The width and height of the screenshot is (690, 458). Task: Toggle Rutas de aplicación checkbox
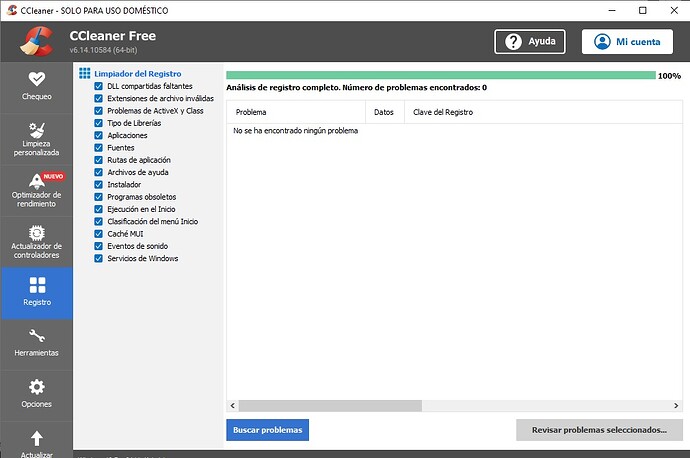point(99,160)
